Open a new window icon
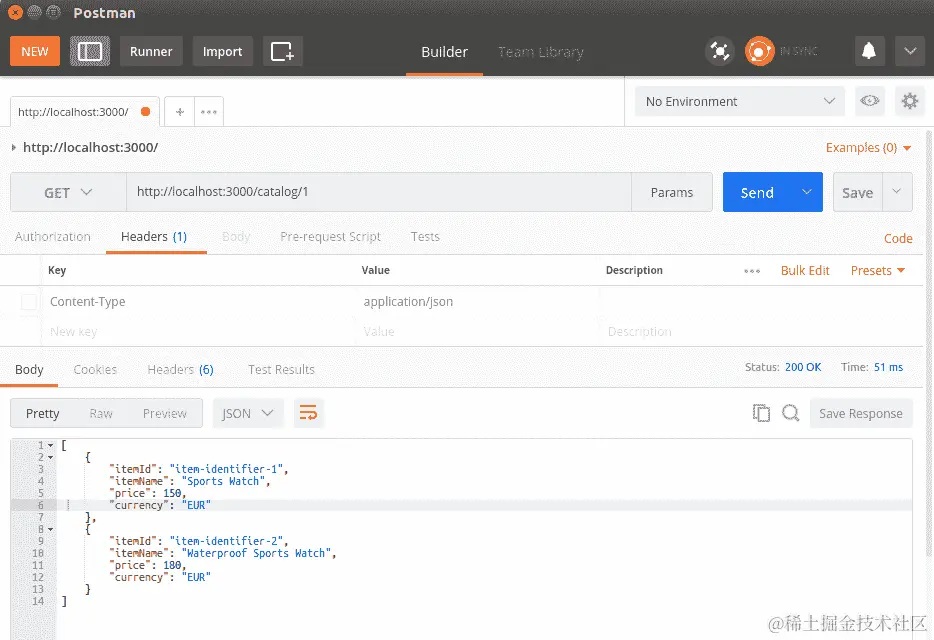The width and height of the screenshot is (934, 640). click(x=282, y=51)
